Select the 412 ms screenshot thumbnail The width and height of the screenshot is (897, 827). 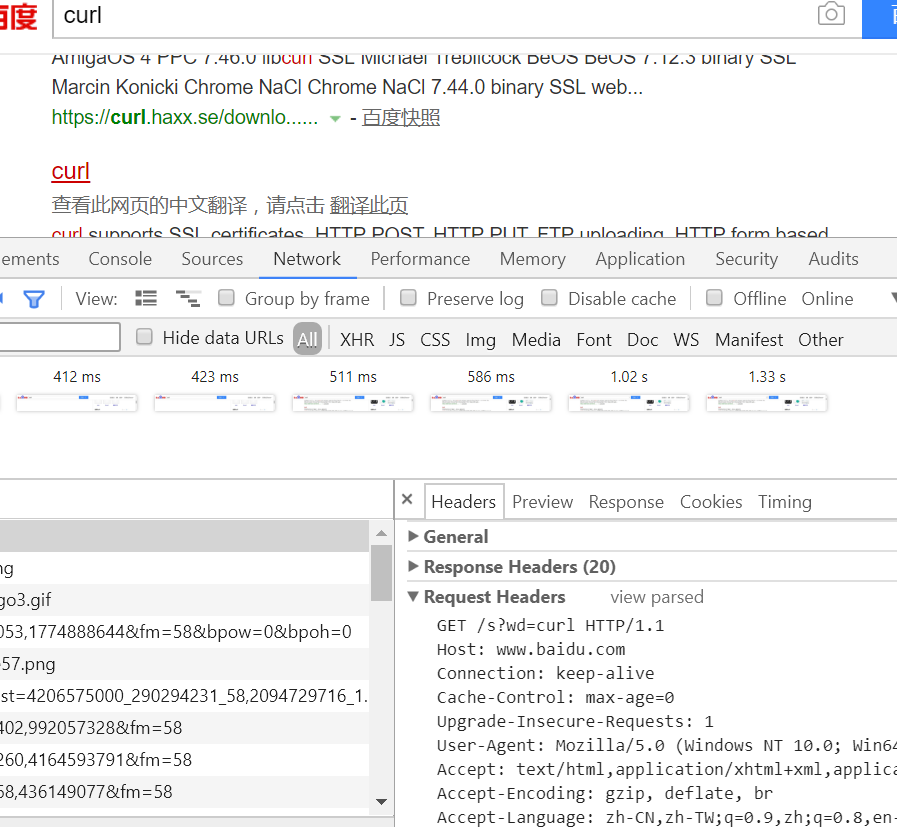pyautogui.click(x=77, y=403)
